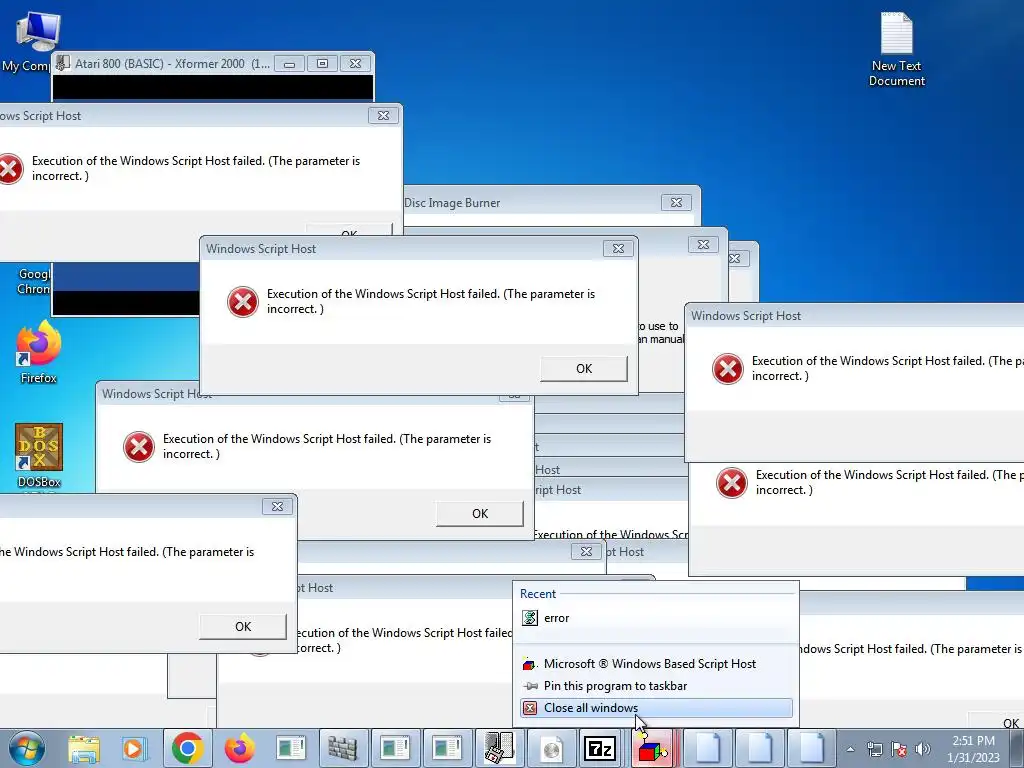Viewport: 1024px width, 768px height.
Task: Close the bottom-left Script Host dialog
Action: 277,506
